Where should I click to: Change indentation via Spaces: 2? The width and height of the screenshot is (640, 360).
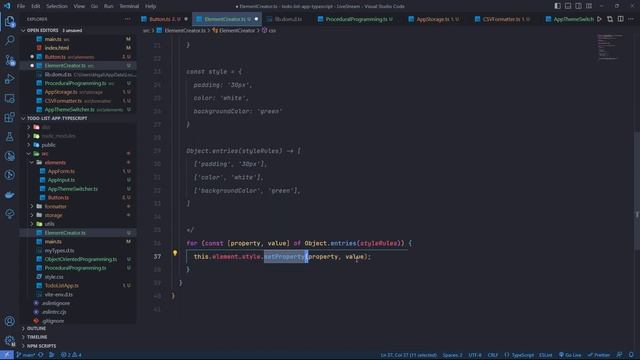[x=453, y=355]
